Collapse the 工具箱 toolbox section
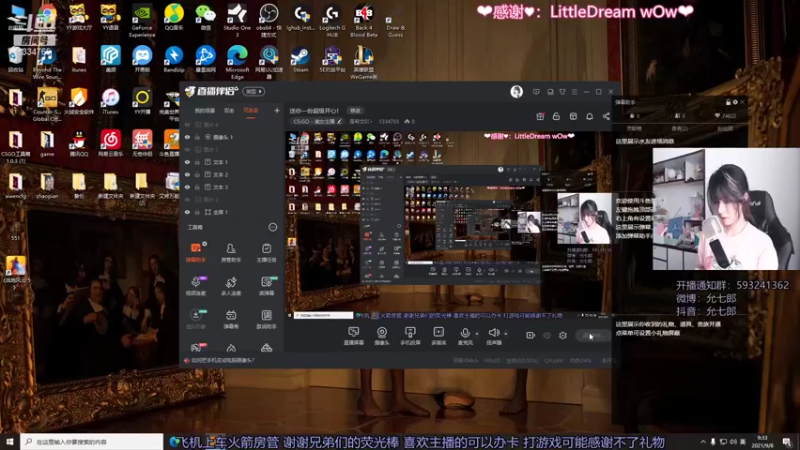The image size is (800, 450). [x=272, y=227]
